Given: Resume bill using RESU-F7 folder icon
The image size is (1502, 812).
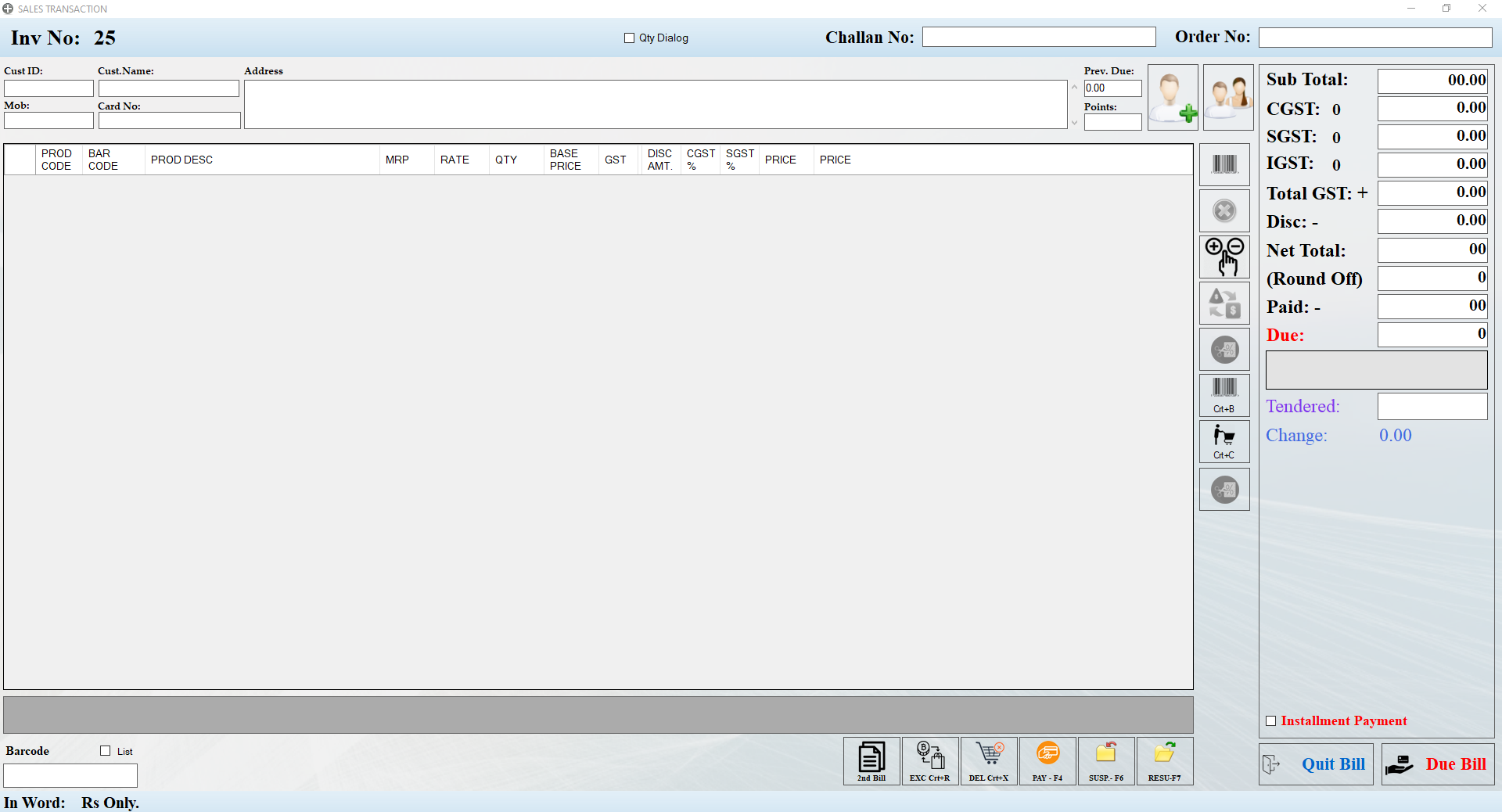Looking at the screenshot, I should point(1165,760).
